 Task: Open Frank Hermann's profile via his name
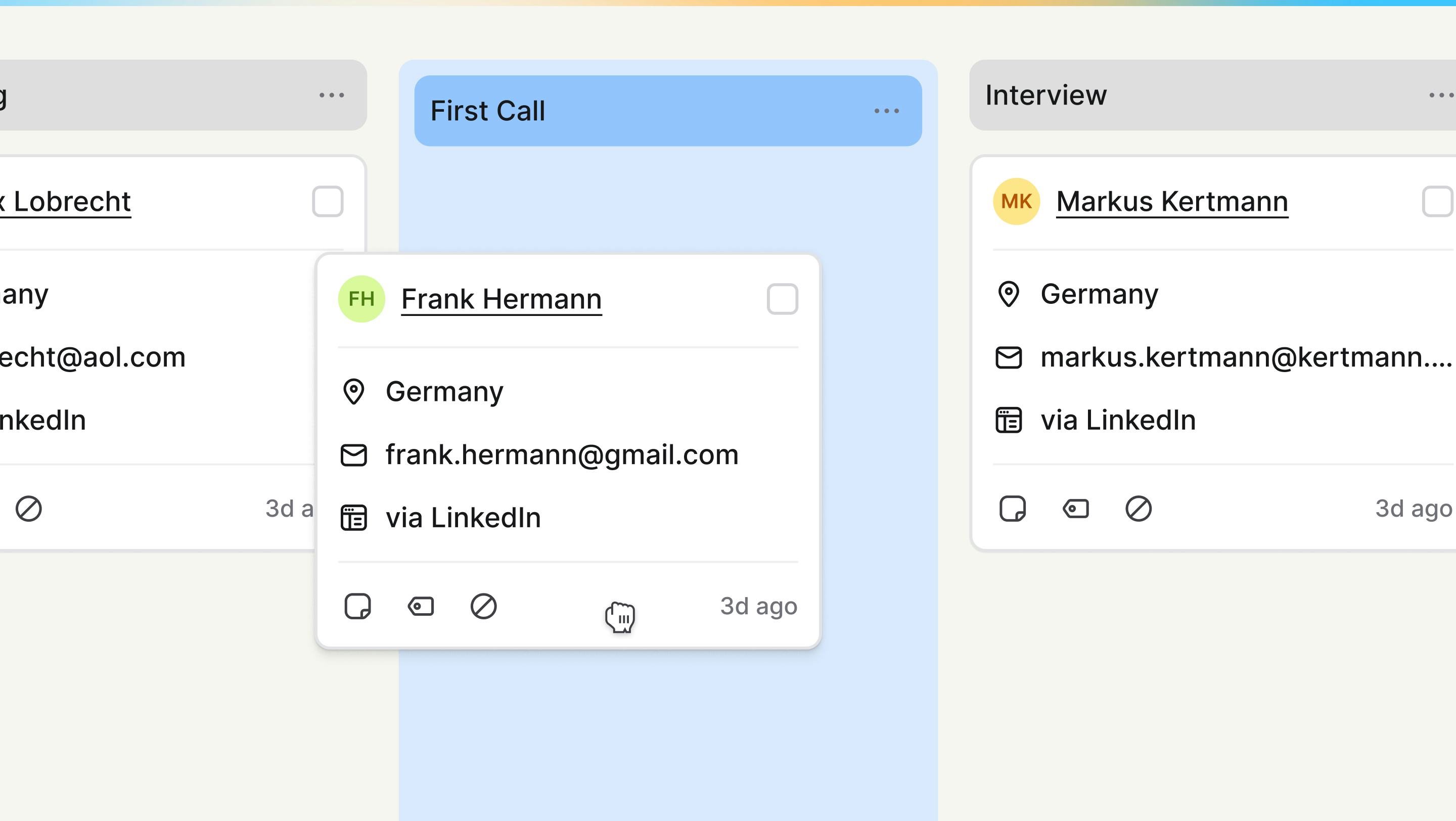point(501,299)
